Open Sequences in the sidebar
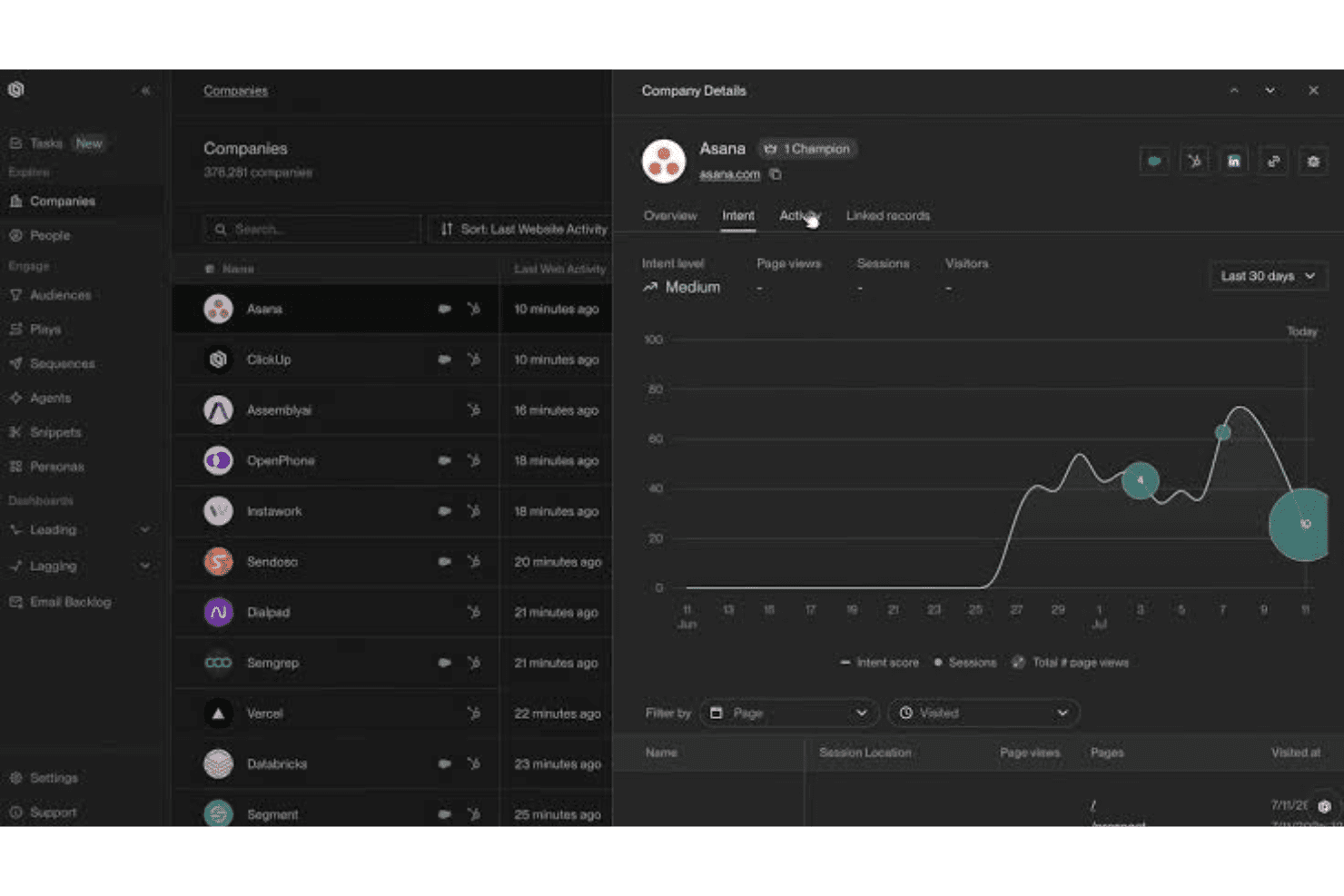The width and height of the screenshot is (1344, 896). coord(62,364)
